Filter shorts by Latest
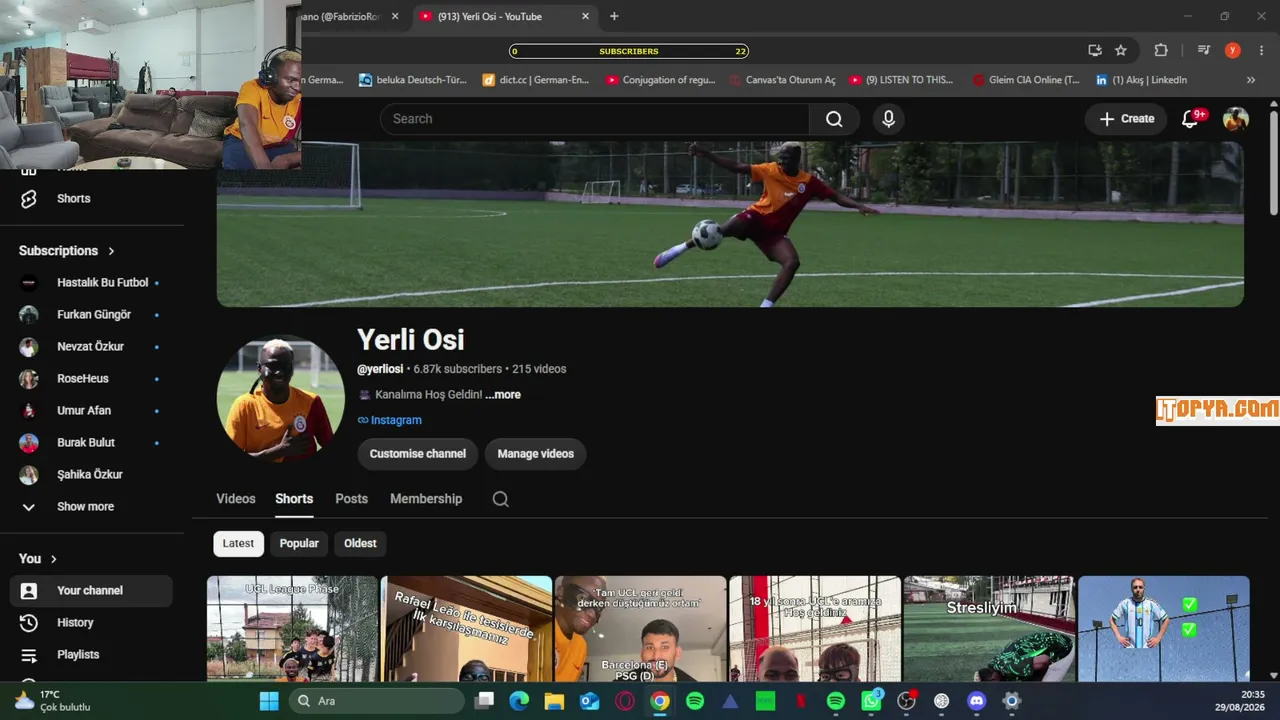Viewport: 1280px width, 720px height. coord(238,544)
